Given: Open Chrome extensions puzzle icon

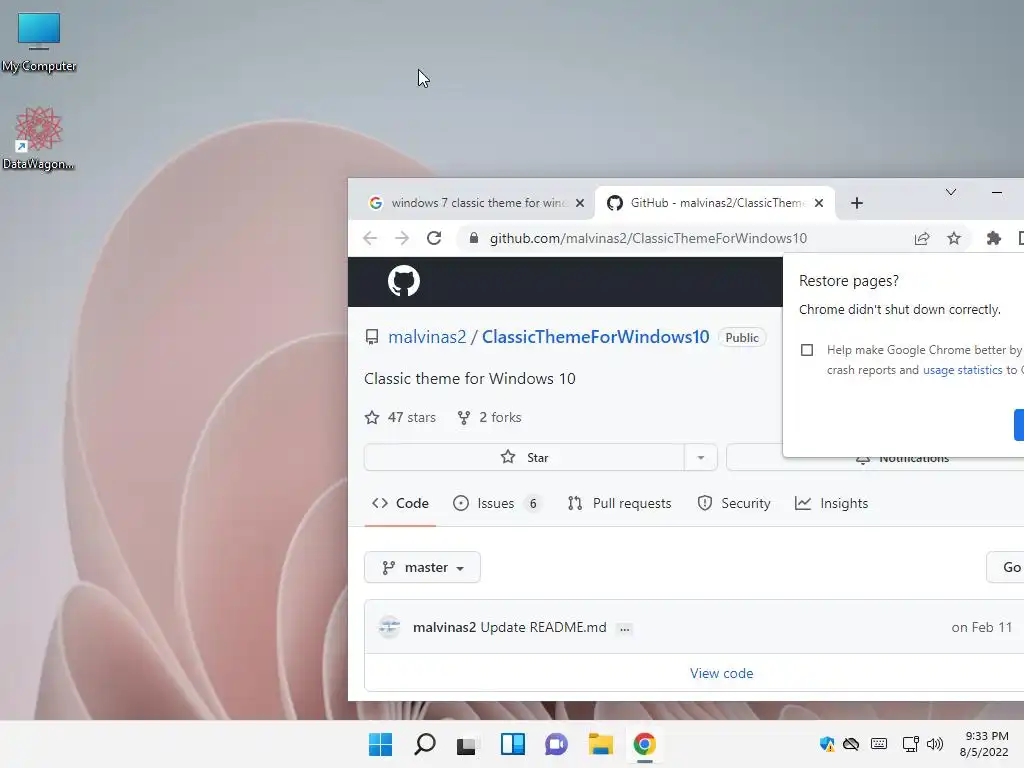Looking at the screenshot, I should [x=993, y=238].
